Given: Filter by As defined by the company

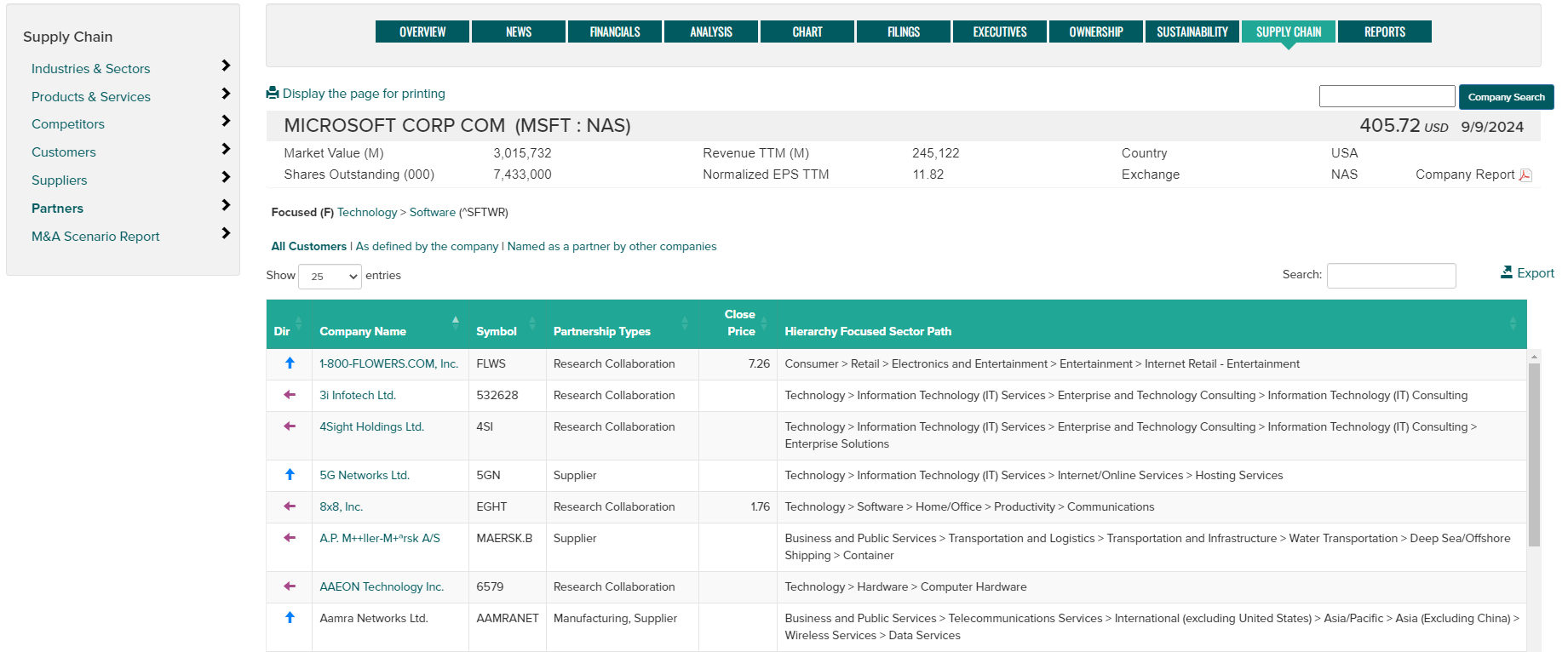Looking at the screenshot, I should (428, 246).
